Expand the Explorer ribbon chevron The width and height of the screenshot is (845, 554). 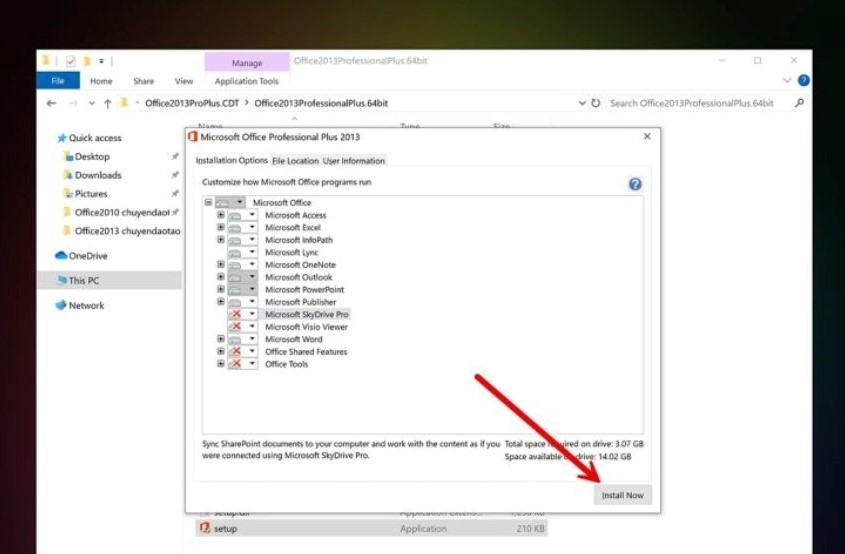tap(786, 80)
